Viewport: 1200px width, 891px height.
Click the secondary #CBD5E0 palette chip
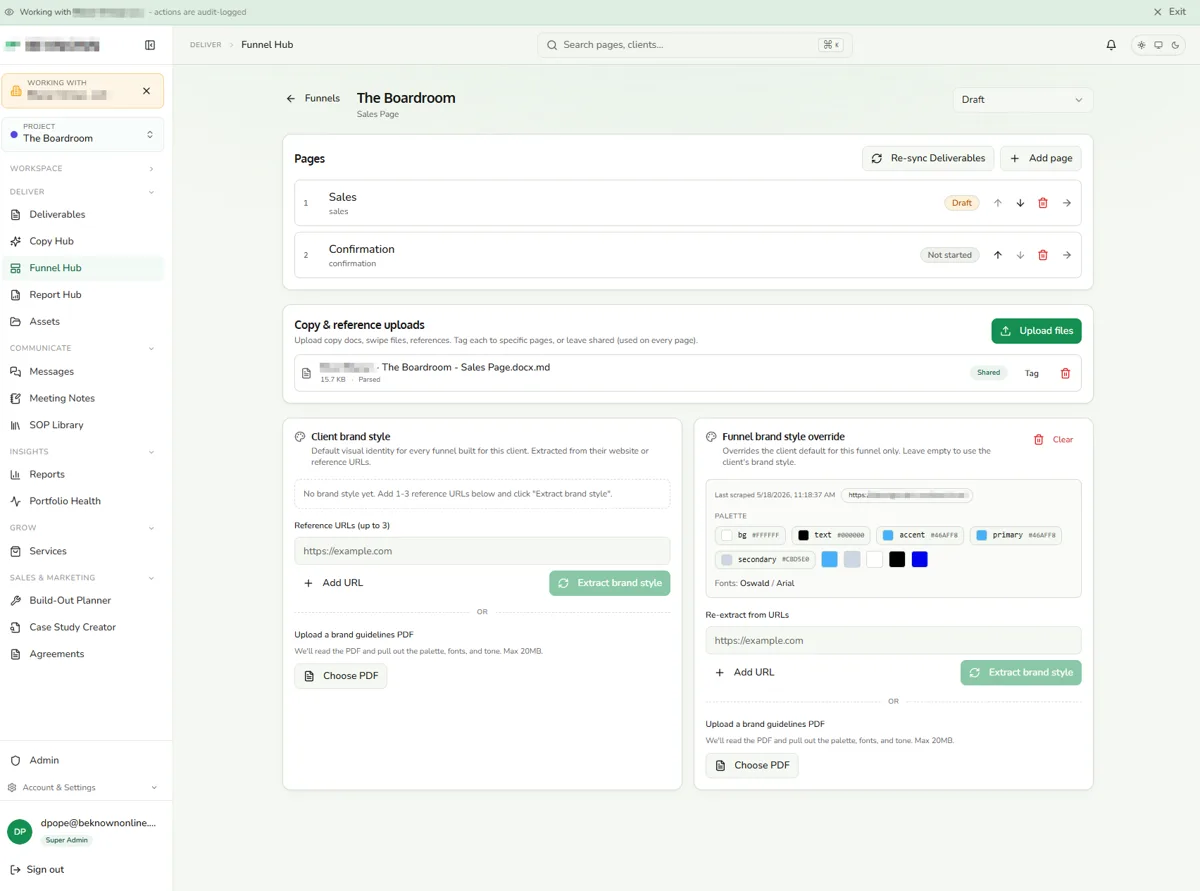point(765,560)
